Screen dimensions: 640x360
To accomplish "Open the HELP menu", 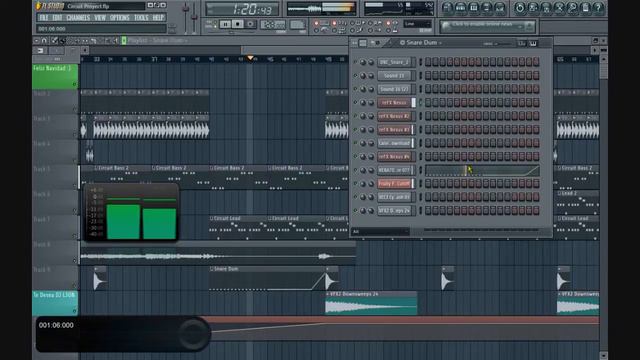I will [x=158, y=18].
